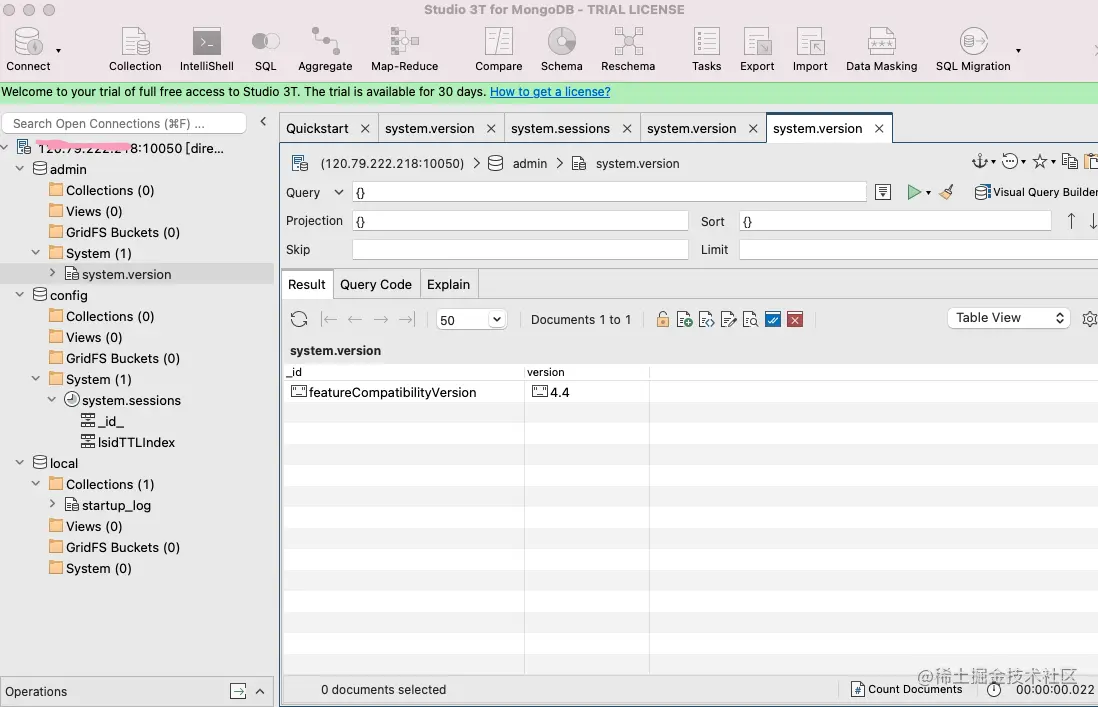This screenshot has height=707, width=1098.
Task: Open the Compare tool
Action: 499,50
